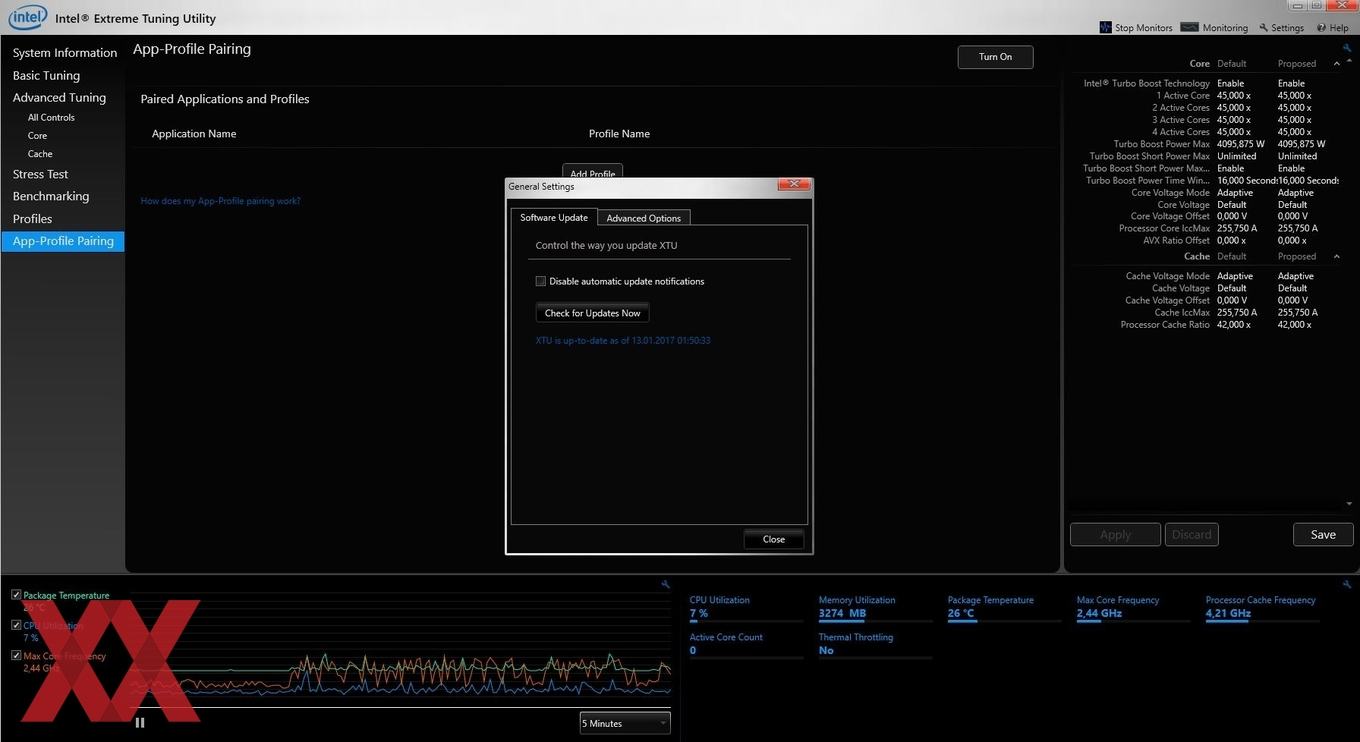Click the Package Temperature monitor tile
The image size is (1360, 742).
[1004, 607]
